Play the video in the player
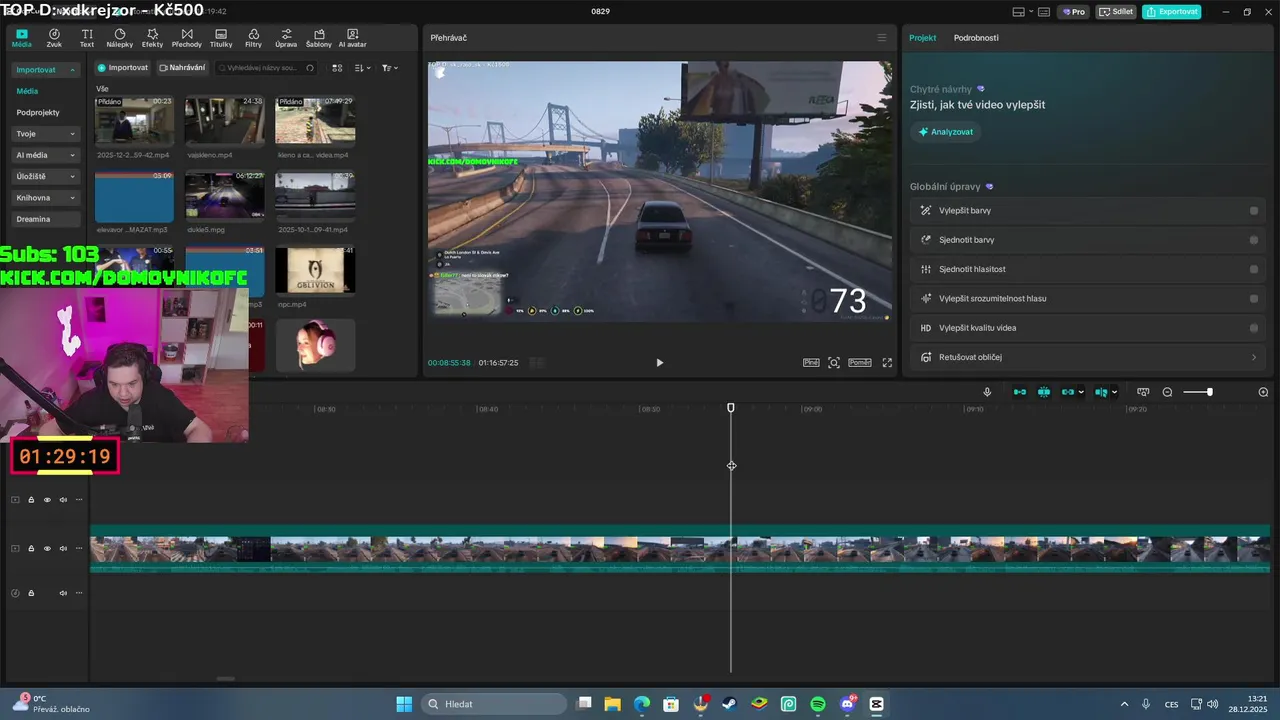 [659, 363]
